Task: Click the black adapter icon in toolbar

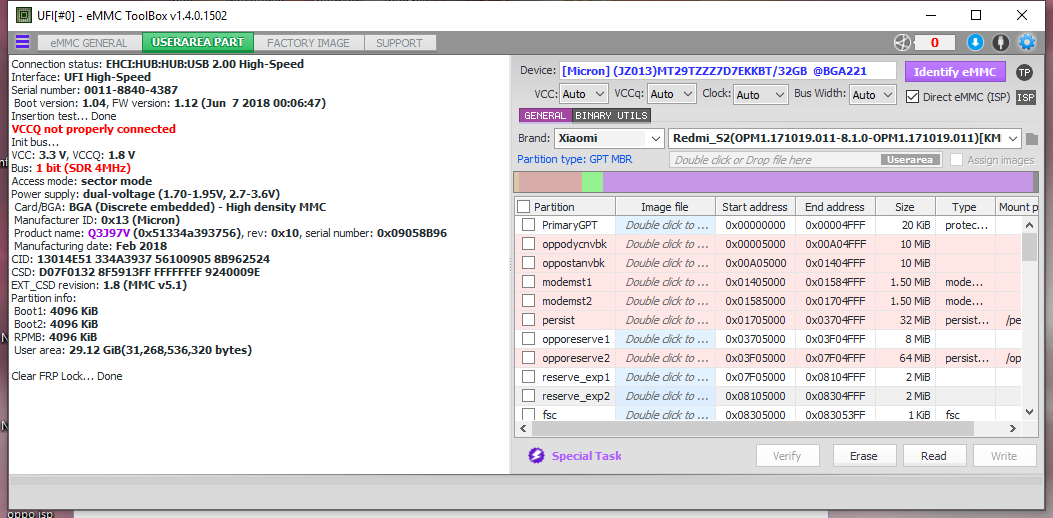Action: [1001, 42]
